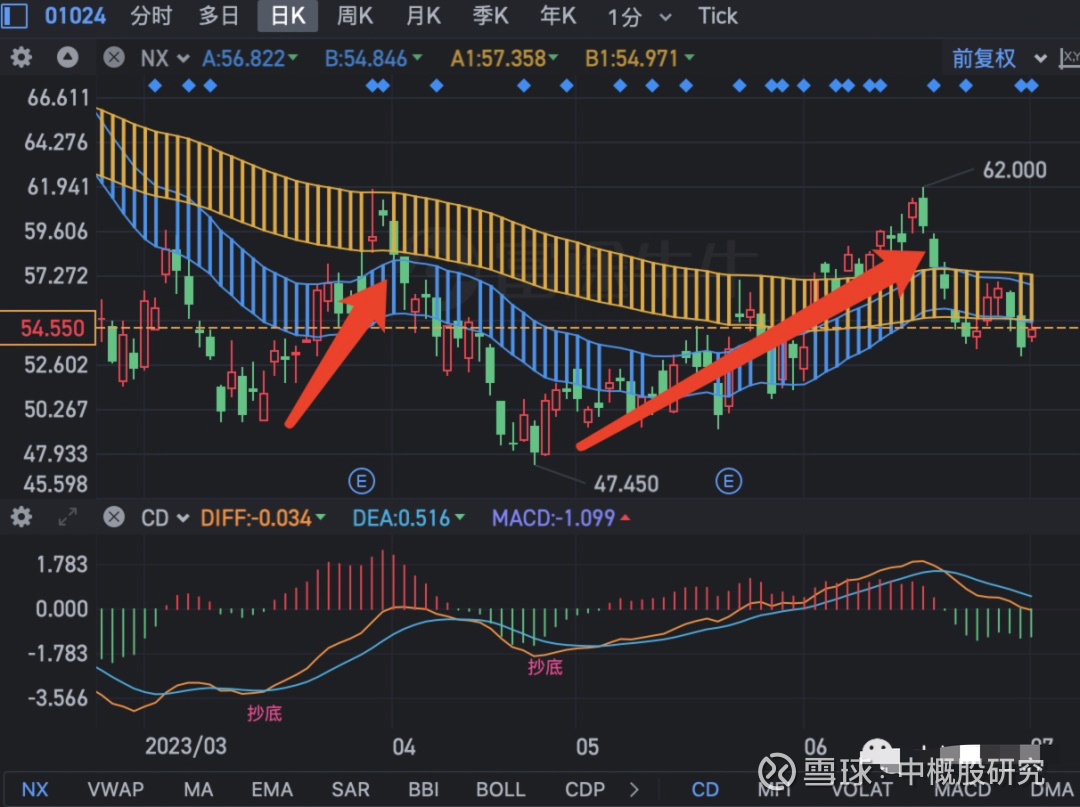
Task: Select BOLL indicator in the bottom bar
Action: click(500, 789)
